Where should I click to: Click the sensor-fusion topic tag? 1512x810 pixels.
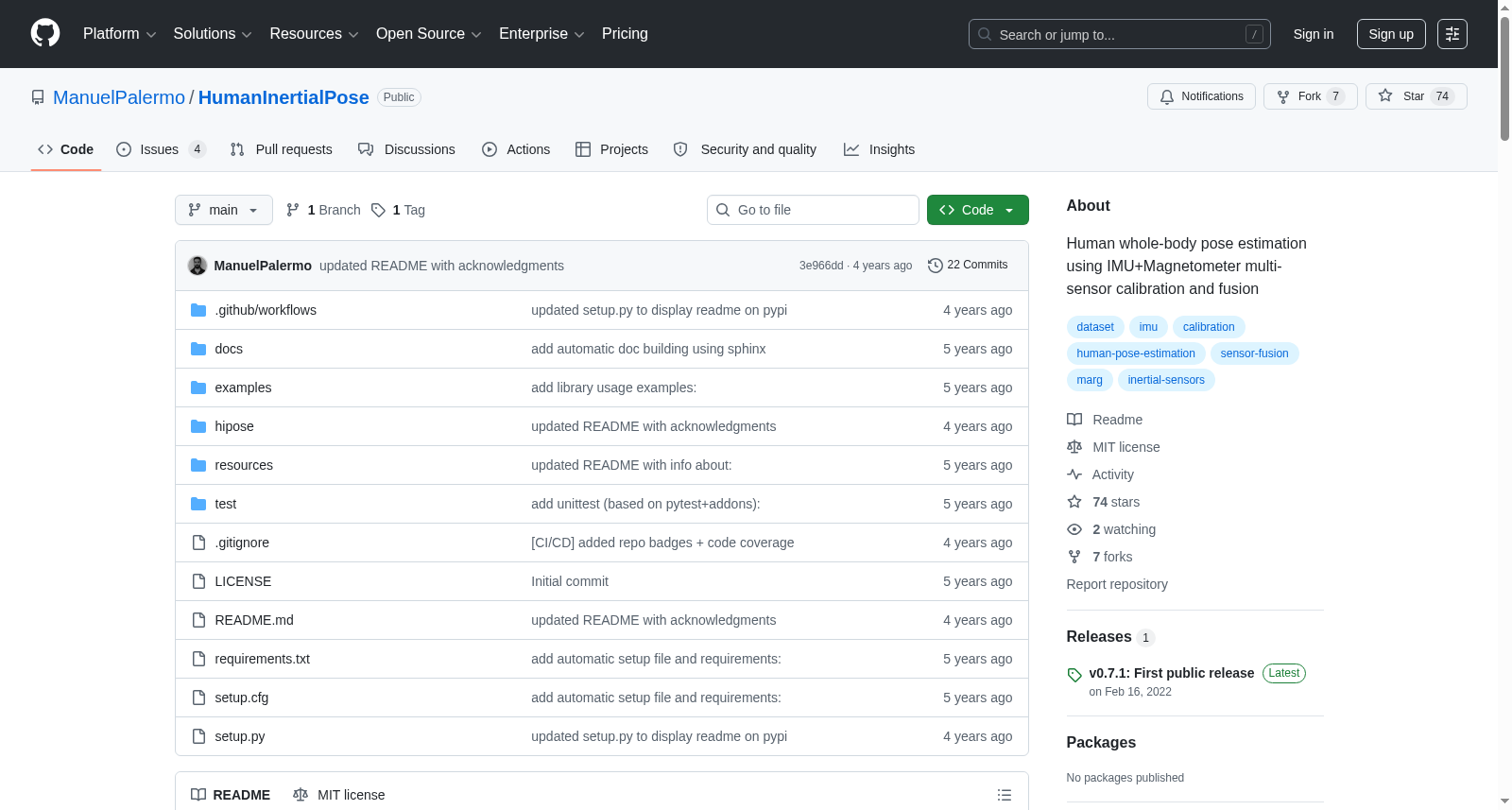1254,353
